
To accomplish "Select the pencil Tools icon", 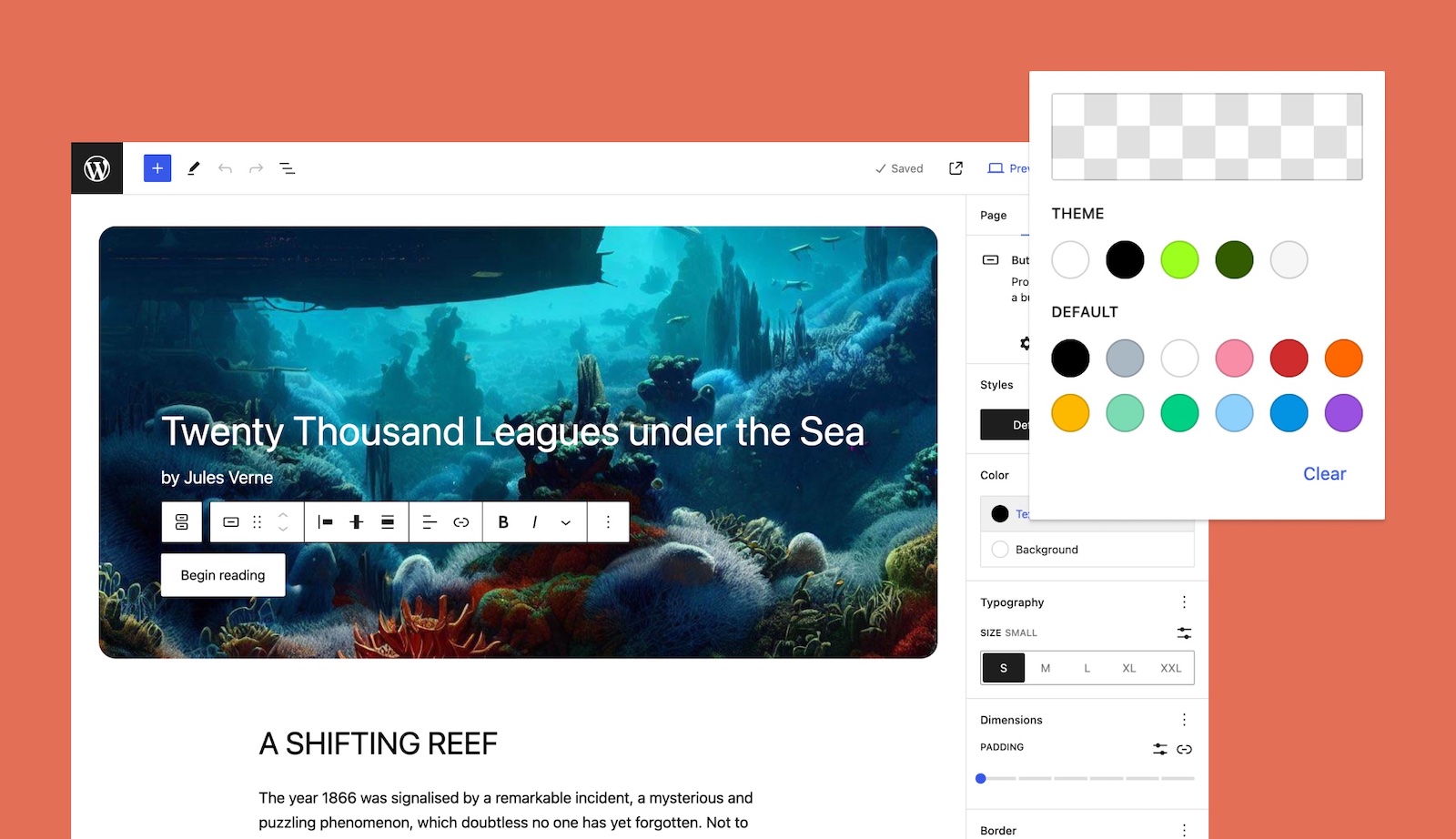I will 193,168.
